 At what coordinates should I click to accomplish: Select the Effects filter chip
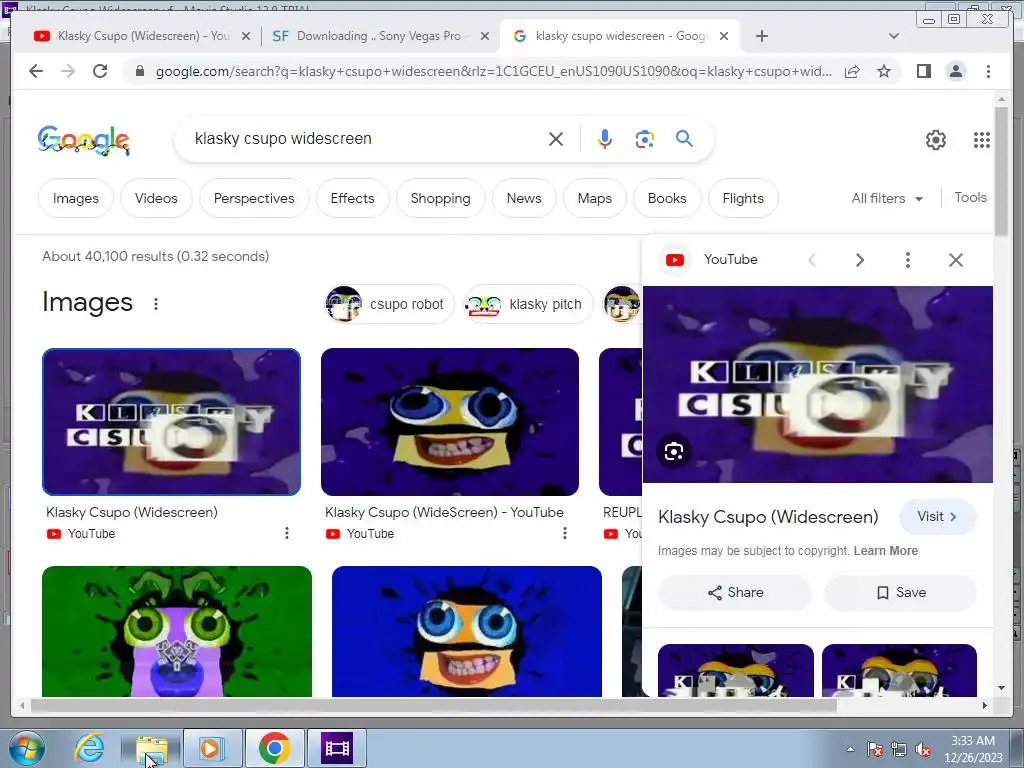coord(353,198)
